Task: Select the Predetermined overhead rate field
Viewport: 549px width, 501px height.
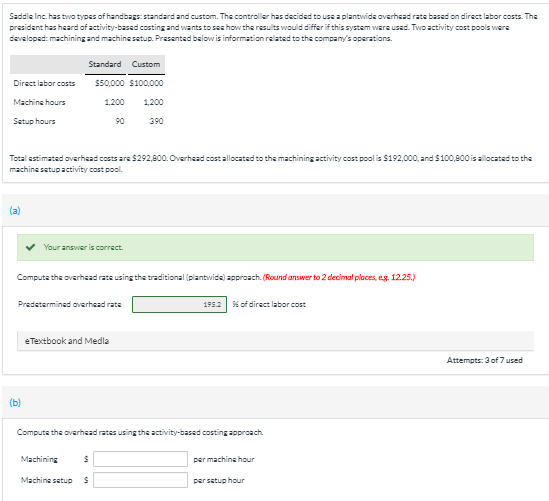Action: 179,304
